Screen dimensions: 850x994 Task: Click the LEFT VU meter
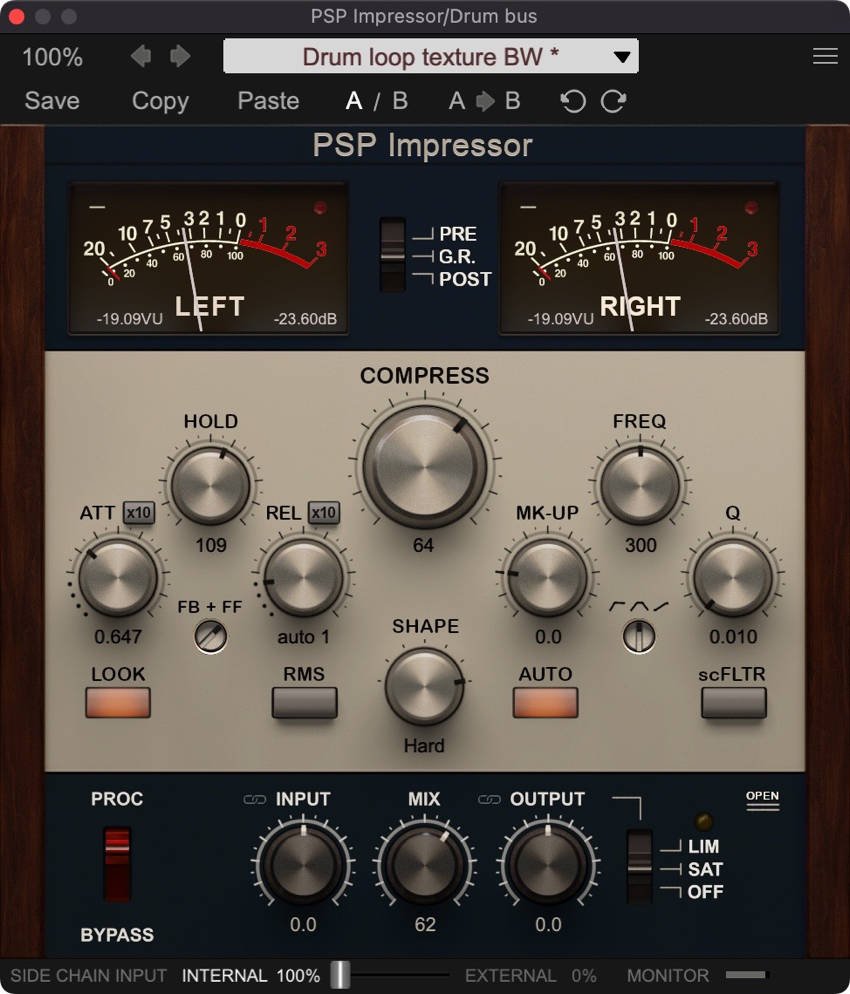209,258
